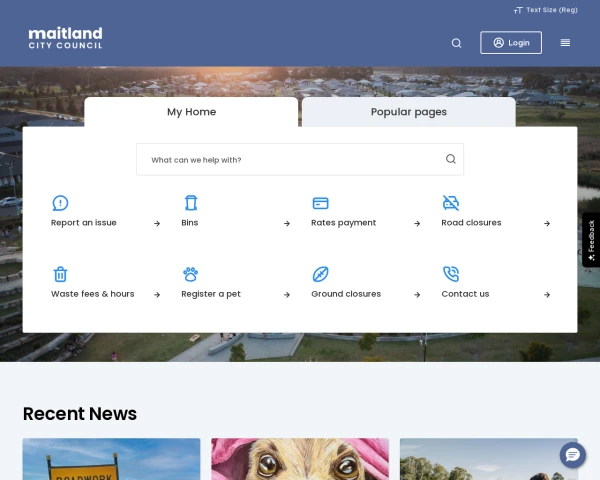Click the arrow next to Report an issue
The height and width of the screenshot is (480, 600).
tap(157, 223)
